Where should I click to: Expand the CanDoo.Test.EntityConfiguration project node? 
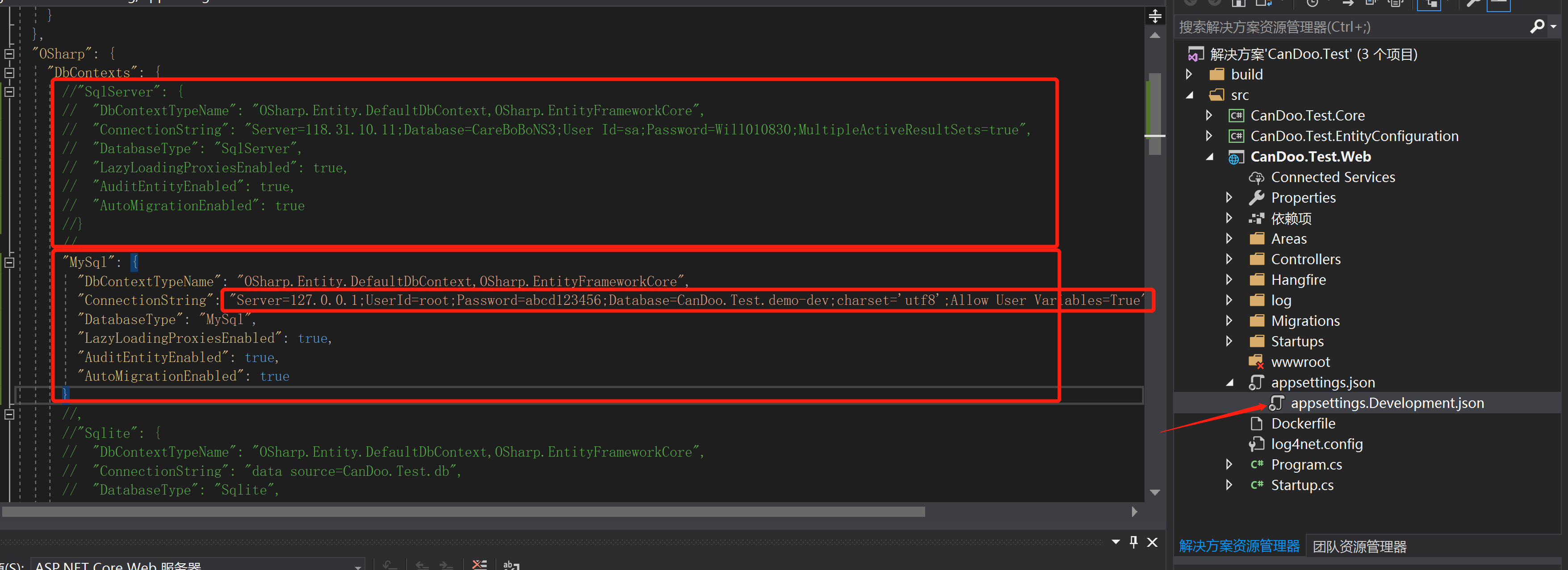click(x=1209, y=136)
